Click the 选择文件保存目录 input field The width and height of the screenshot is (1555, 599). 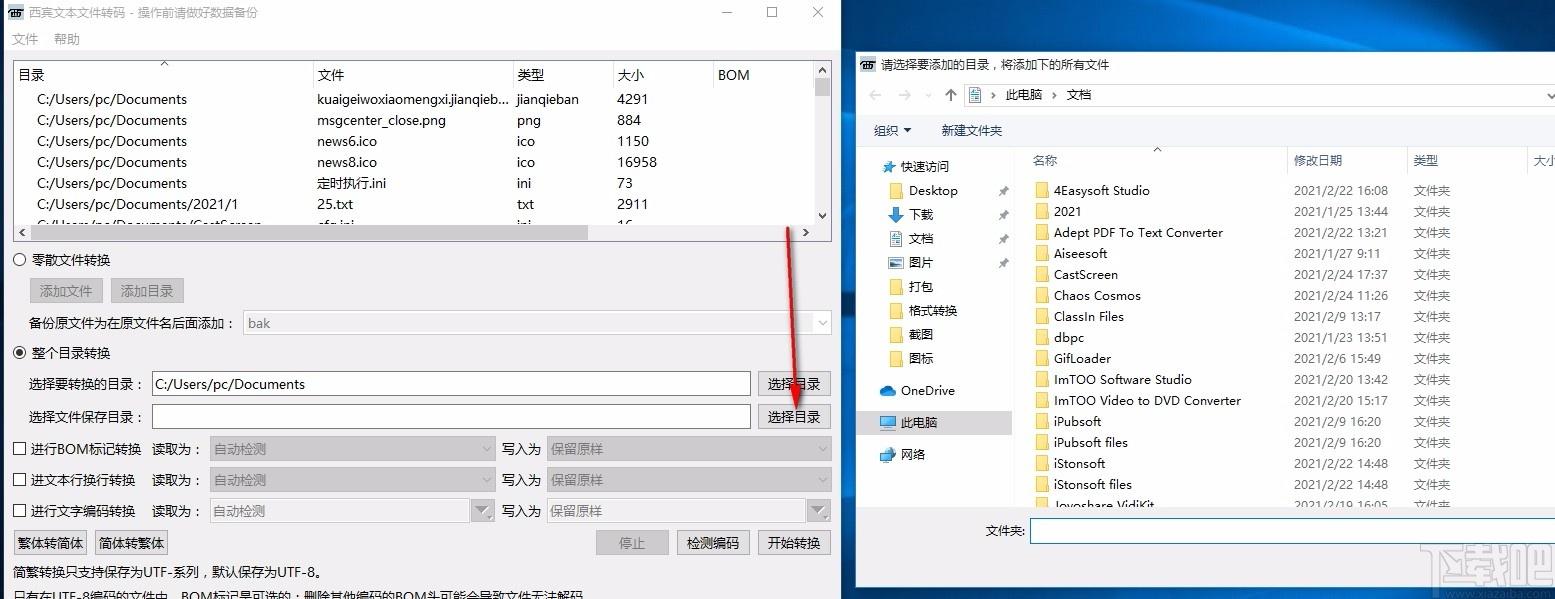(451, 417)
